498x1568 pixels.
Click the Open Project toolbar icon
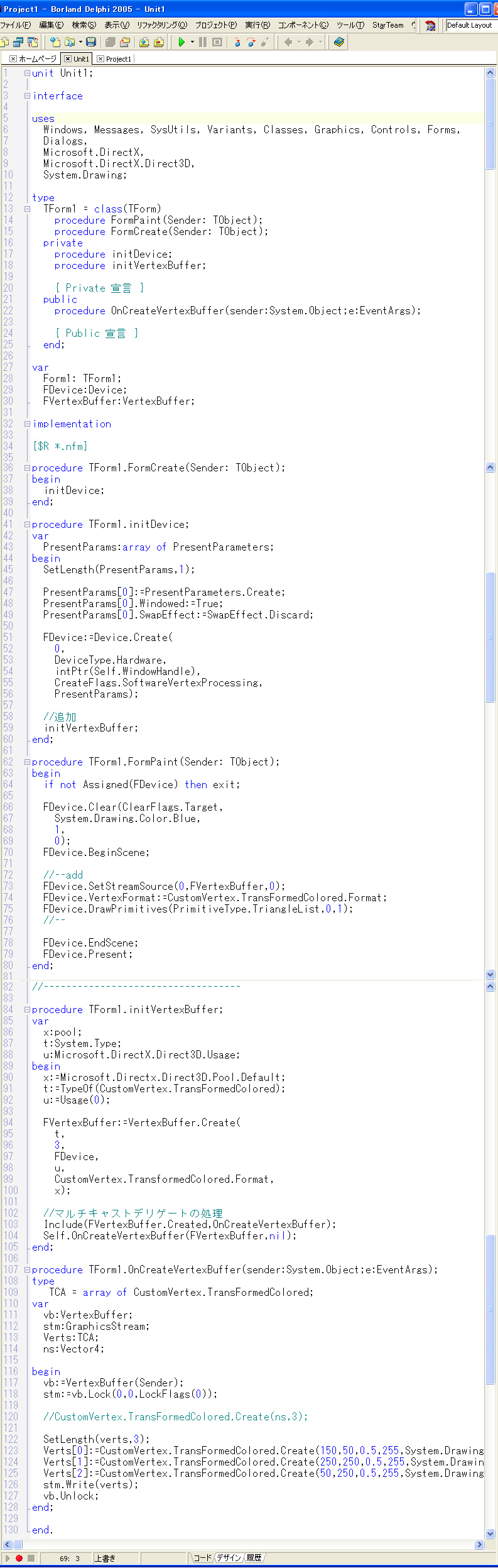[70, 42]
